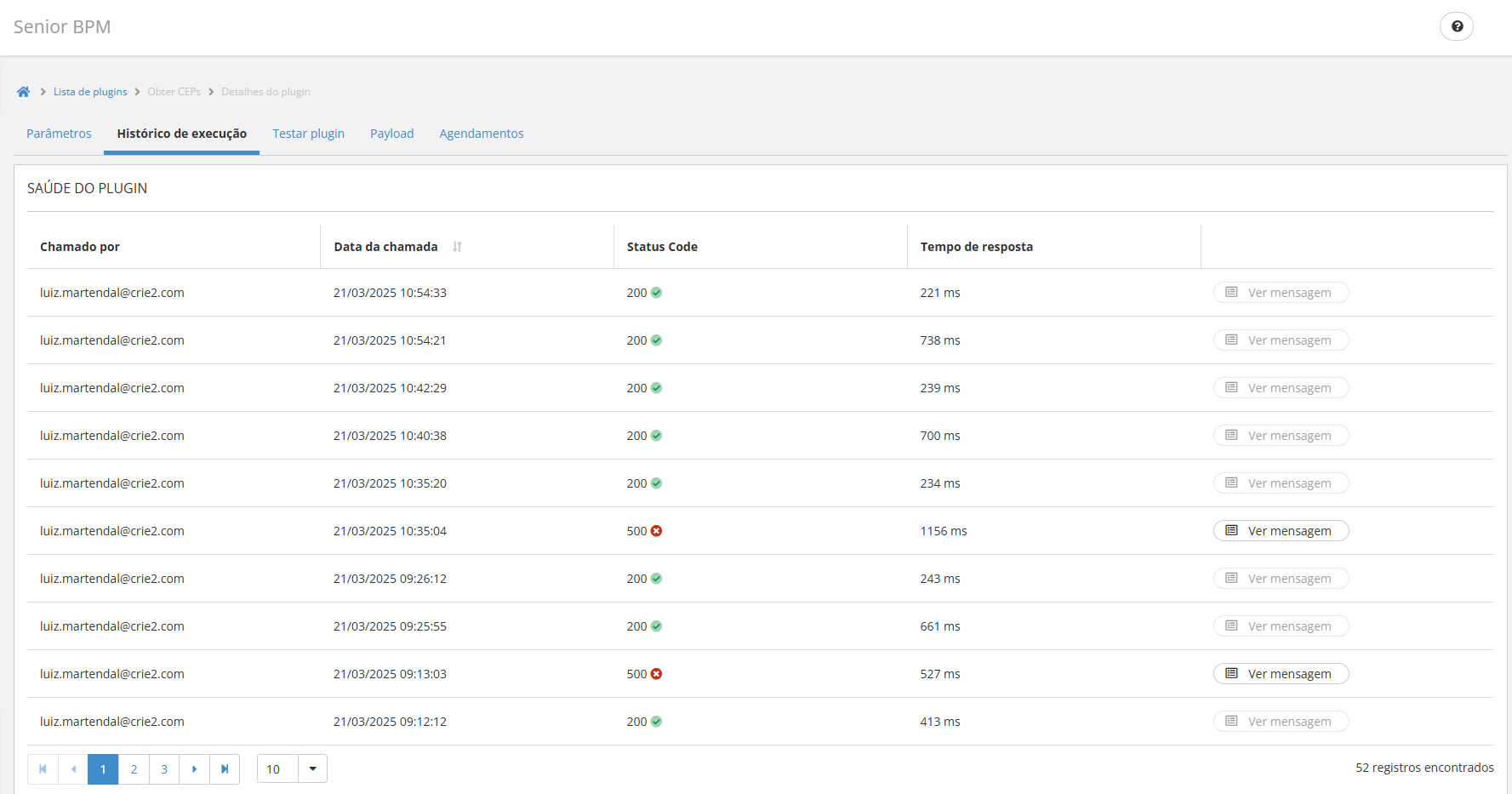This screenshot has height=794, width=1512.
Task: Click the Chamado por column header
Action: click(x=80, y=247)
